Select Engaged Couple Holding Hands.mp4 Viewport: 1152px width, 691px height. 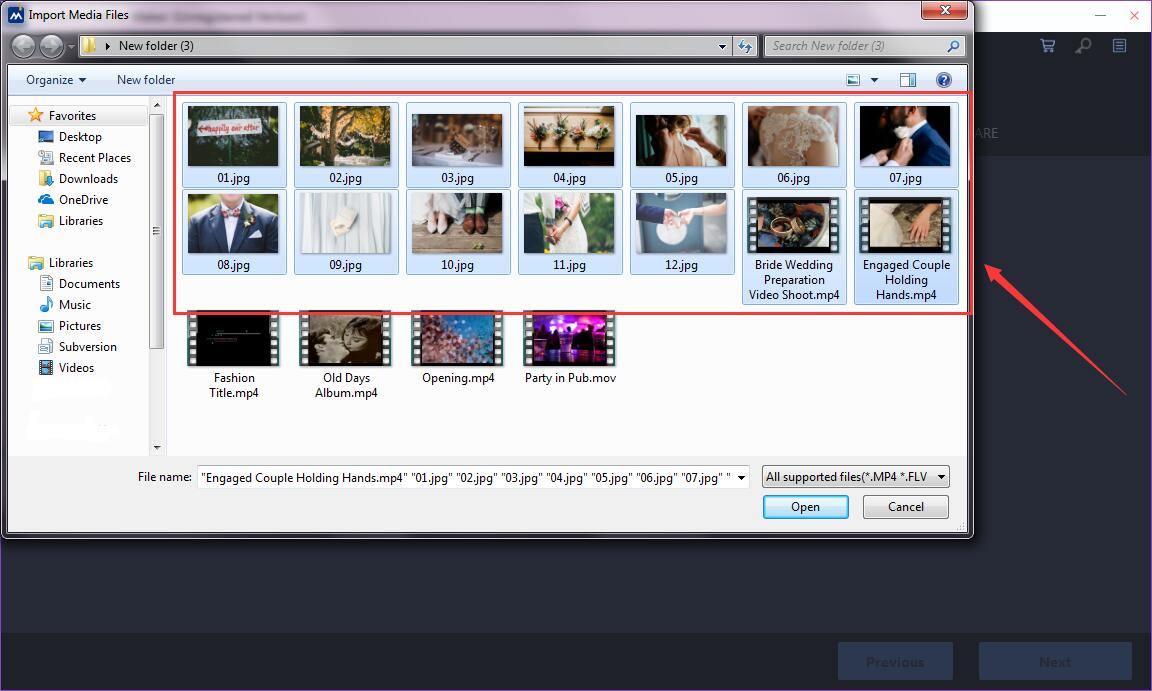coord(906,247)
